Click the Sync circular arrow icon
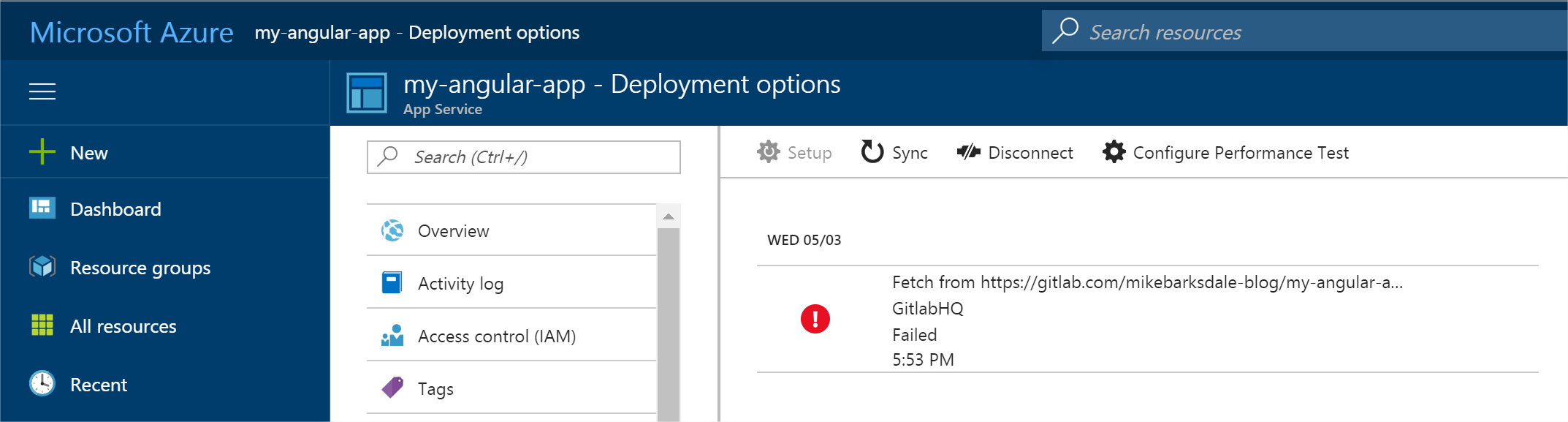 [872, 151]
